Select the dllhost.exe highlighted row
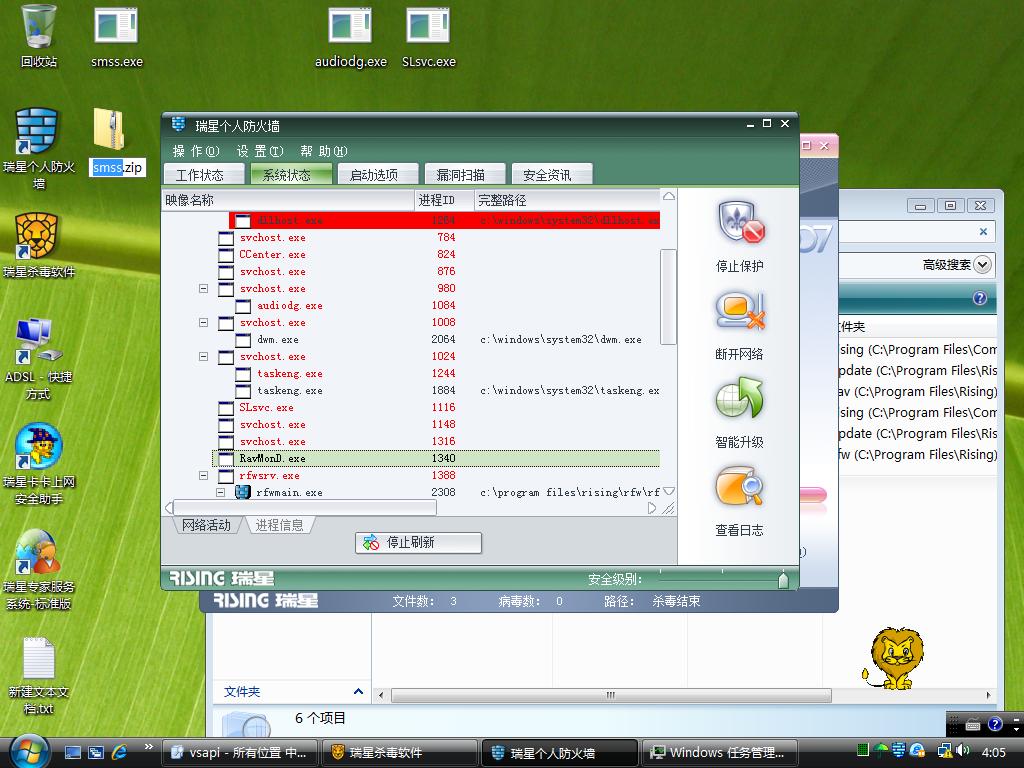 coord(444,220)
